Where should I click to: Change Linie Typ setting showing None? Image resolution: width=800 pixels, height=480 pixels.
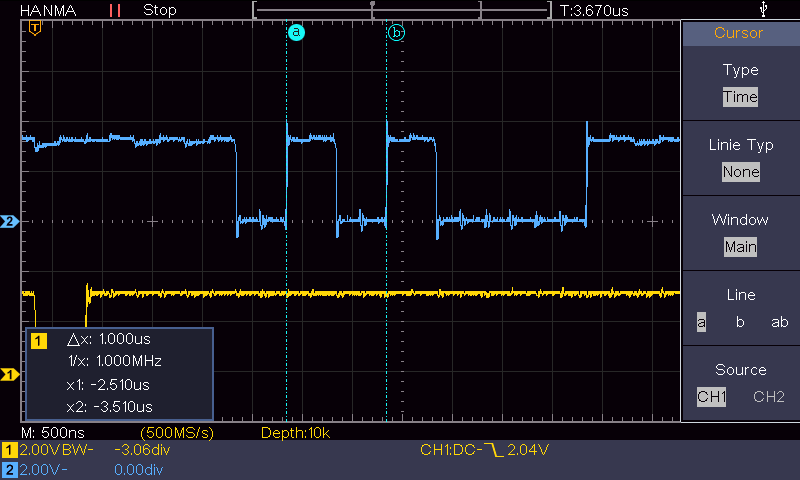coord(741,172)
